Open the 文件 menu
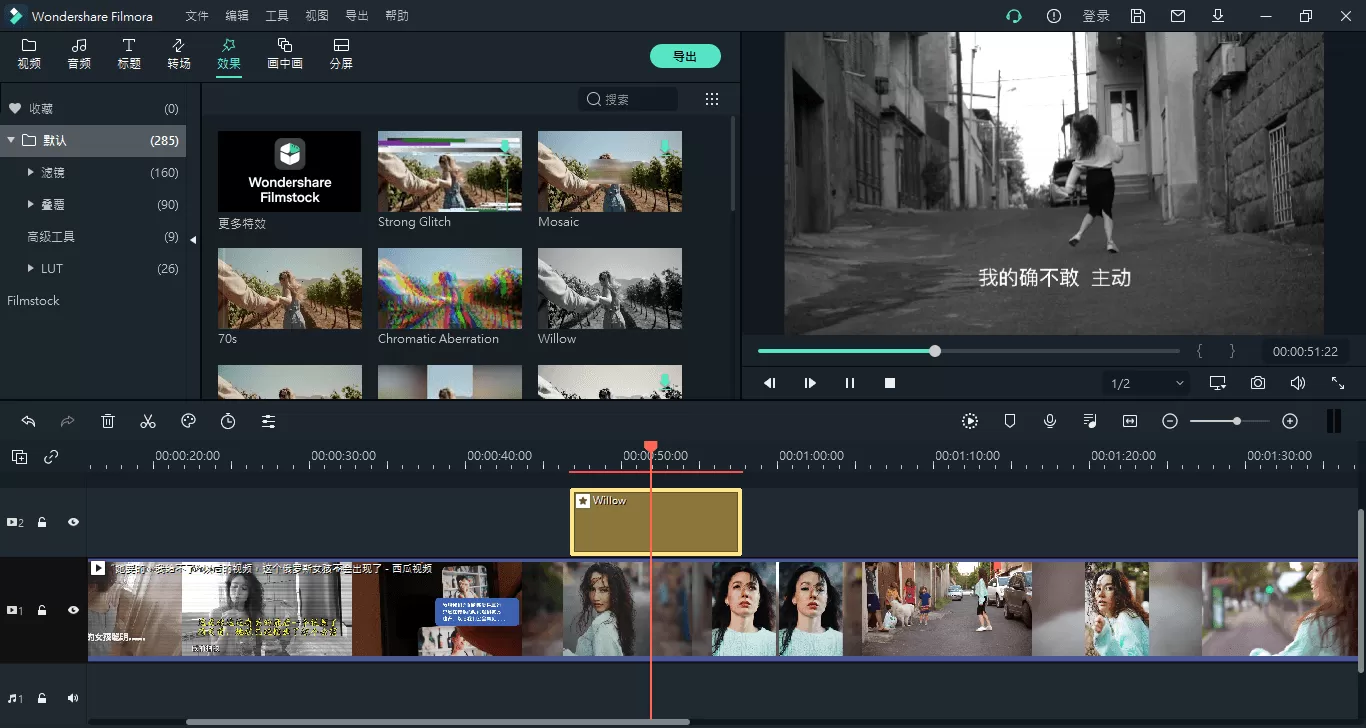1366x728 pixels. coord(197,15)
